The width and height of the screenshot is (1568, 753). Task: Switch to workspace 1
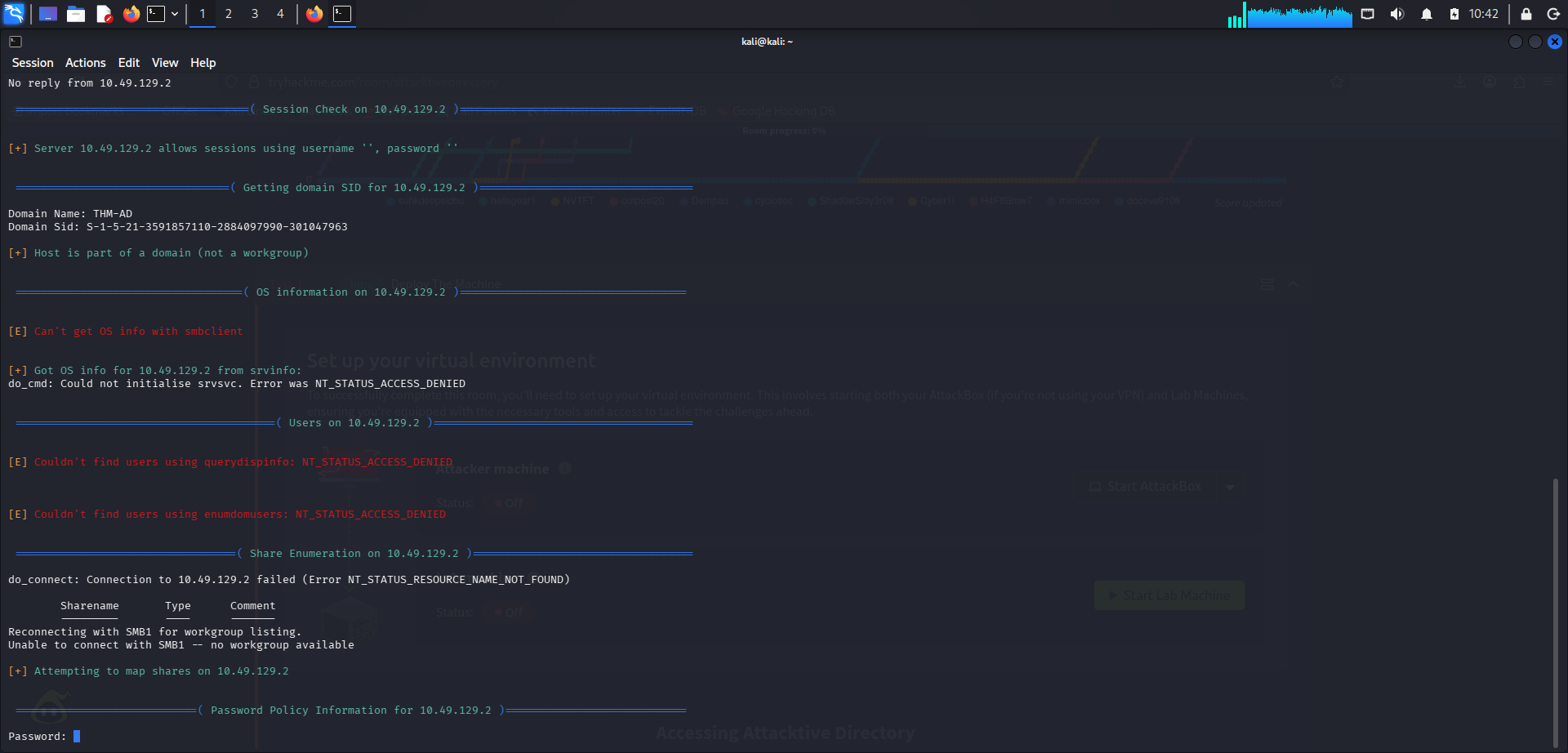[203, 14]
